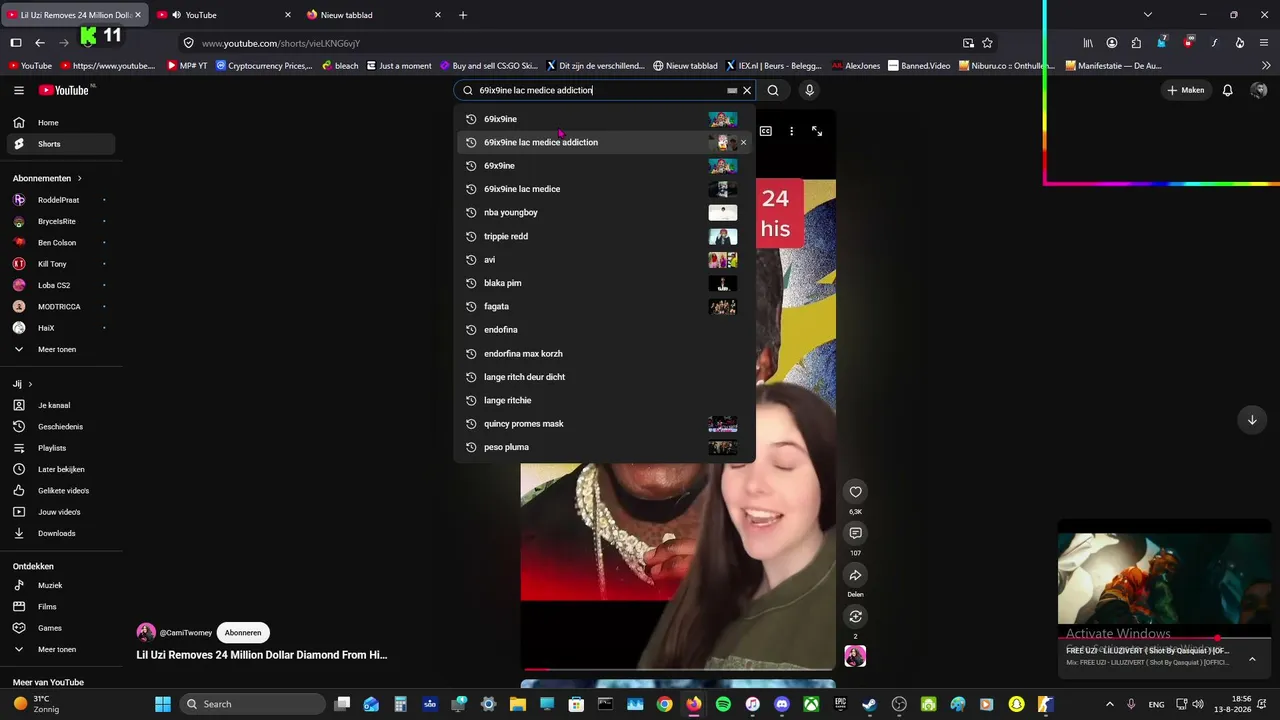The image size is (1280, 720).
Task: Start voice search with the microphone
Action: (x=809, y=90)
